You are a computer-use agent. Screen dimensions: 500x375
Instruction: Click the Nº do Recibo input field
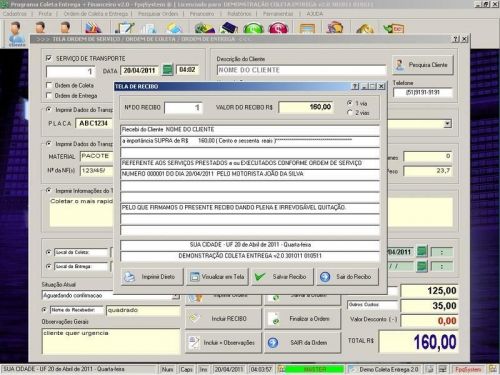click(183, 107)
